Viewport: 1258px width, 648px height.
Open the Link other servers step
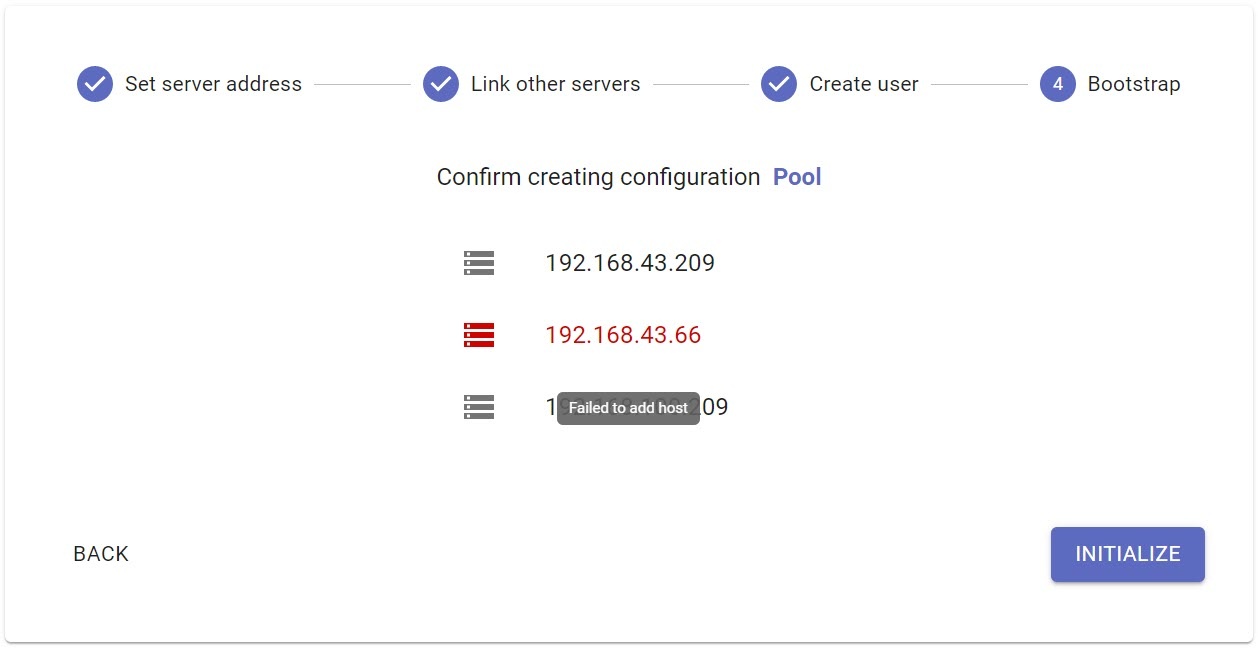[x=555, y=84]
